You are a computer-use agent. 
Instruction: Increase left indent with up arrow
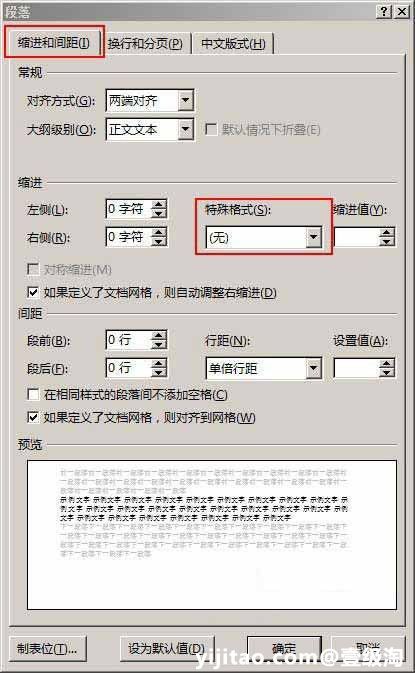point(159,205)
